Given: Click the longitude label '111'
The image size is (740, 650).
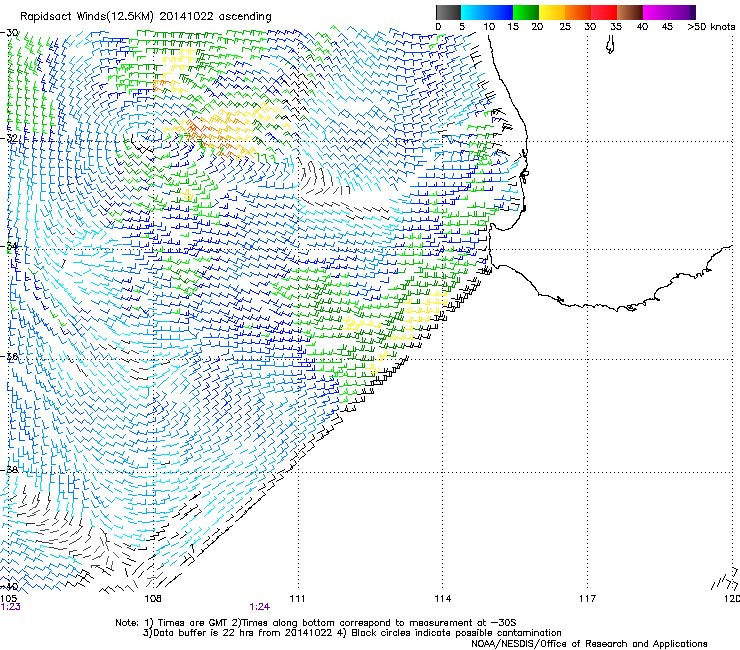Looking at the screenshot, I should pyautogui.click(x=297, y=599).
